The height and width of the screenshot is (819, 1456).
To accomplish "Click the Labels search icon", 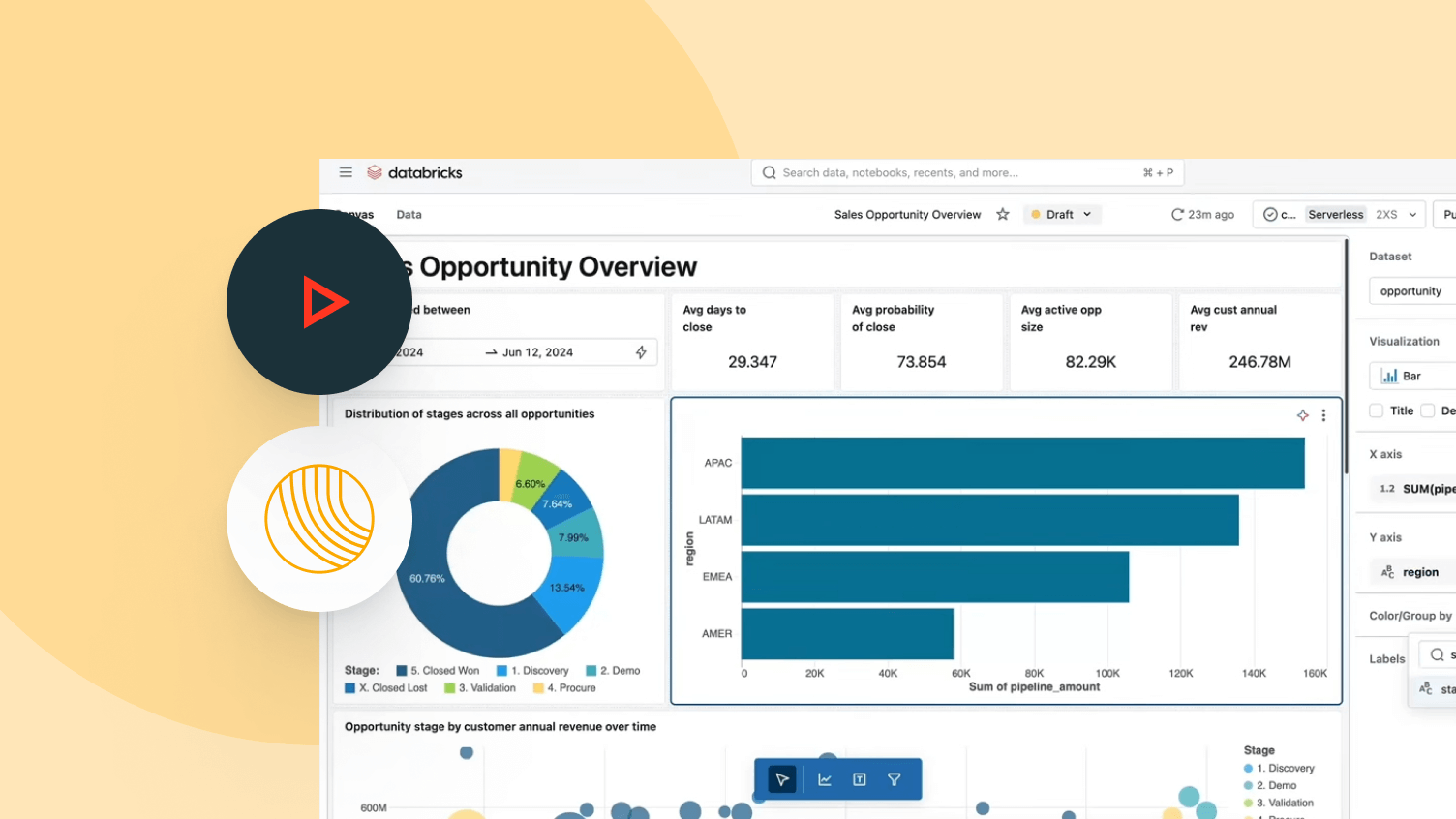I will (x=1437, y=654).
